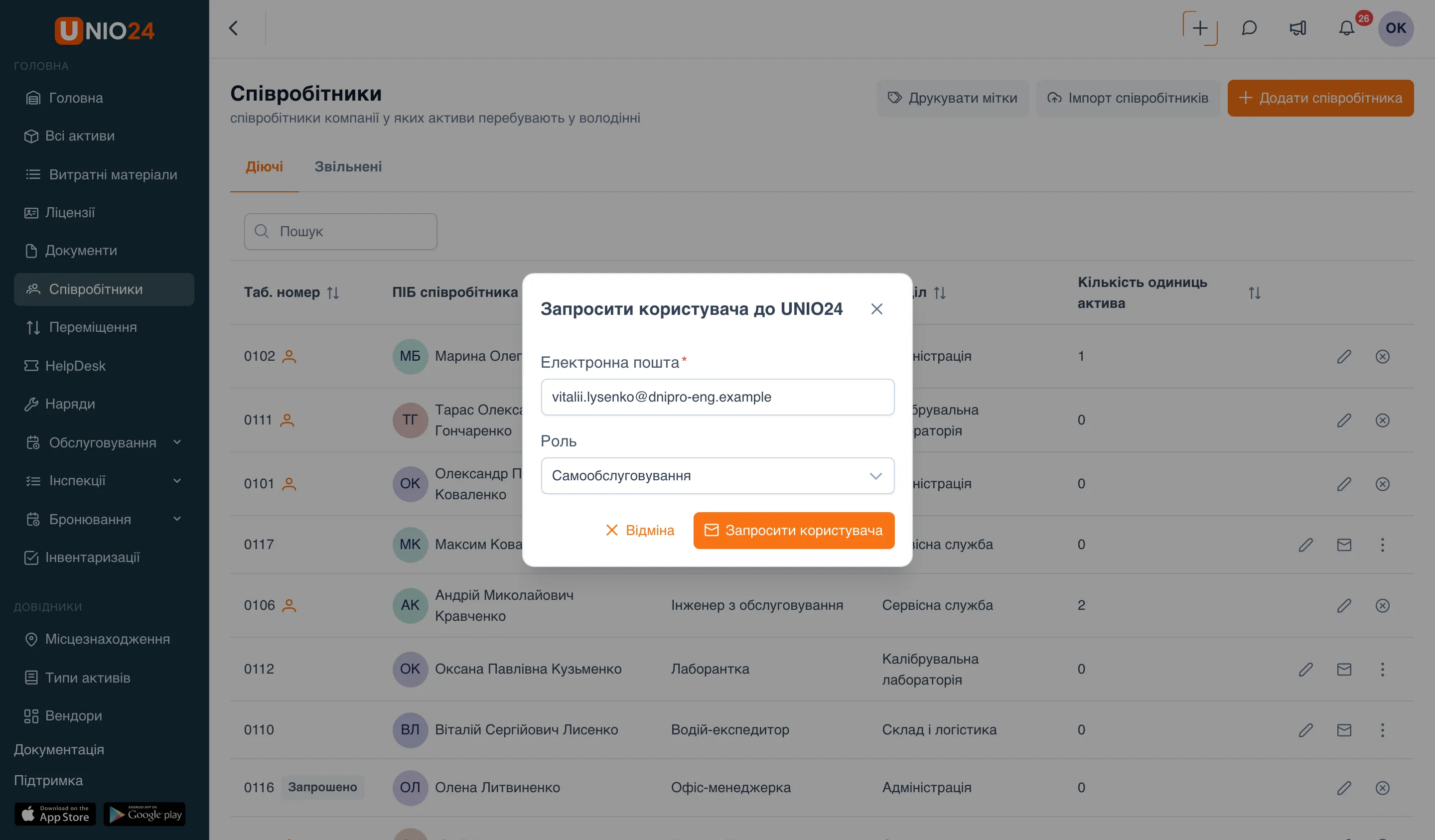Open the quick add plus icon

[x=1200, y=28]
